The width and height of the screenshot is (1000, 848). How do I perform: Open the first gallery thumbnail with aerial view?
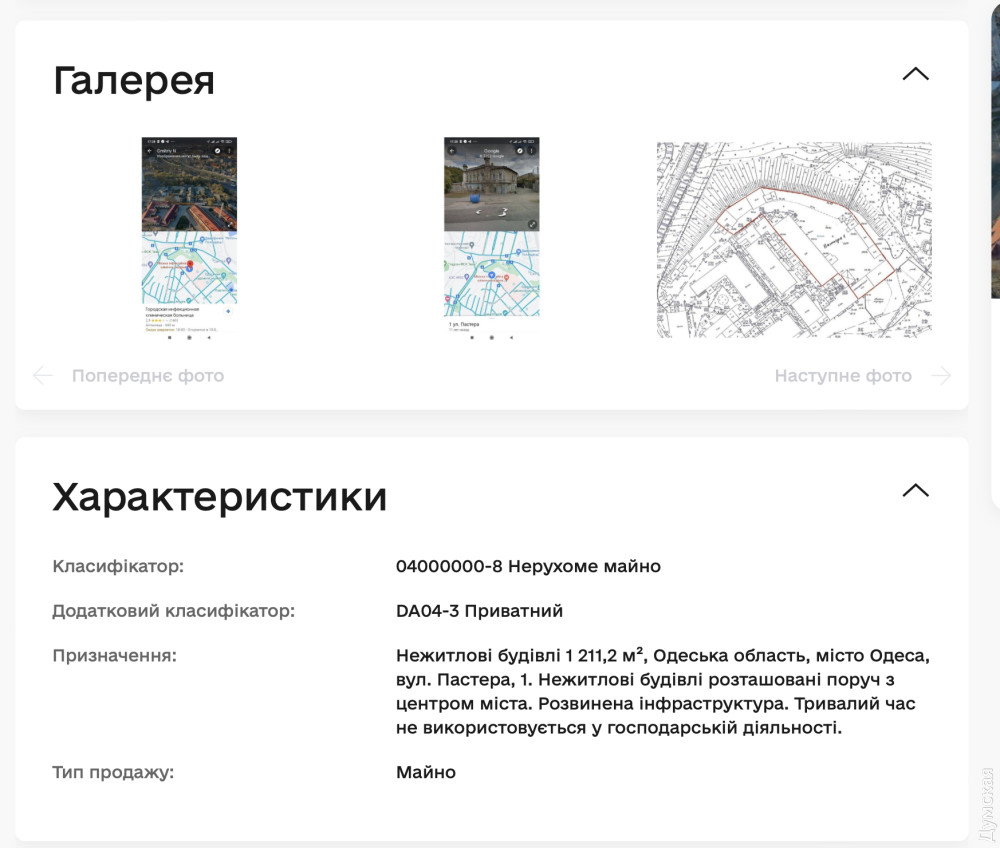(x=189, y=238)
